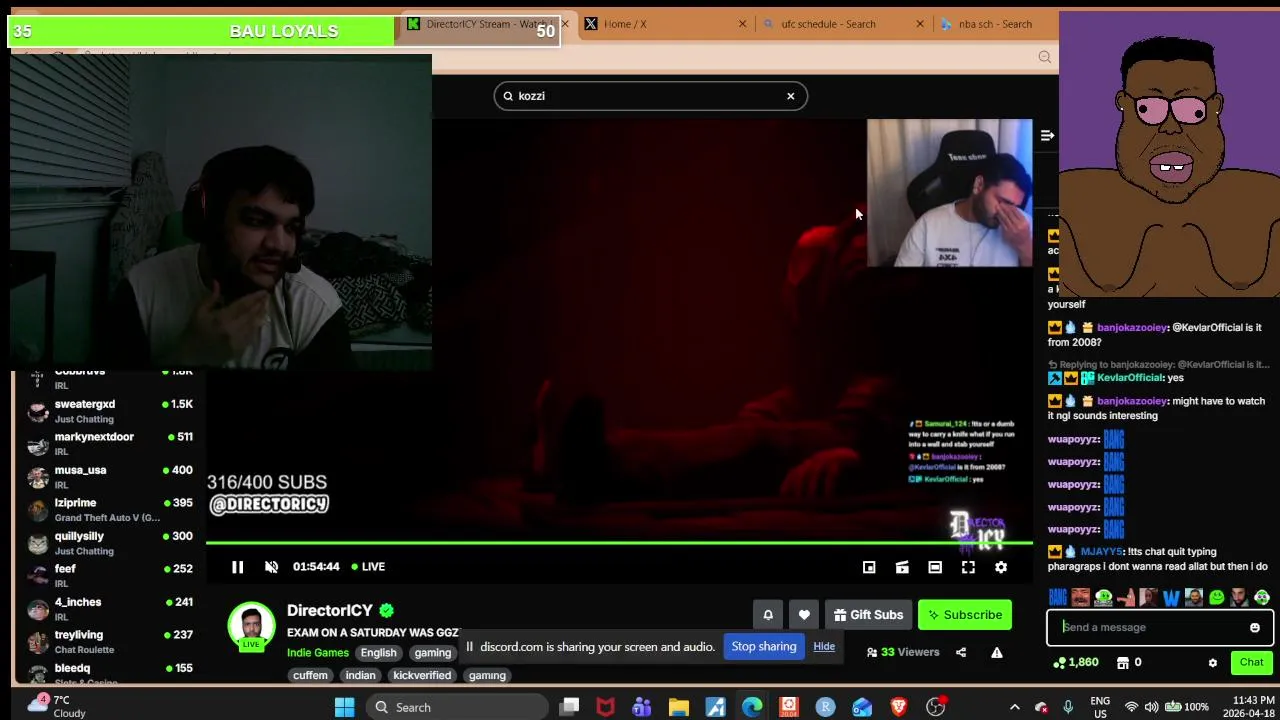Open bleedq channel in sidebar
This screenshot has width=1280, height=720.
click(110, 673)
